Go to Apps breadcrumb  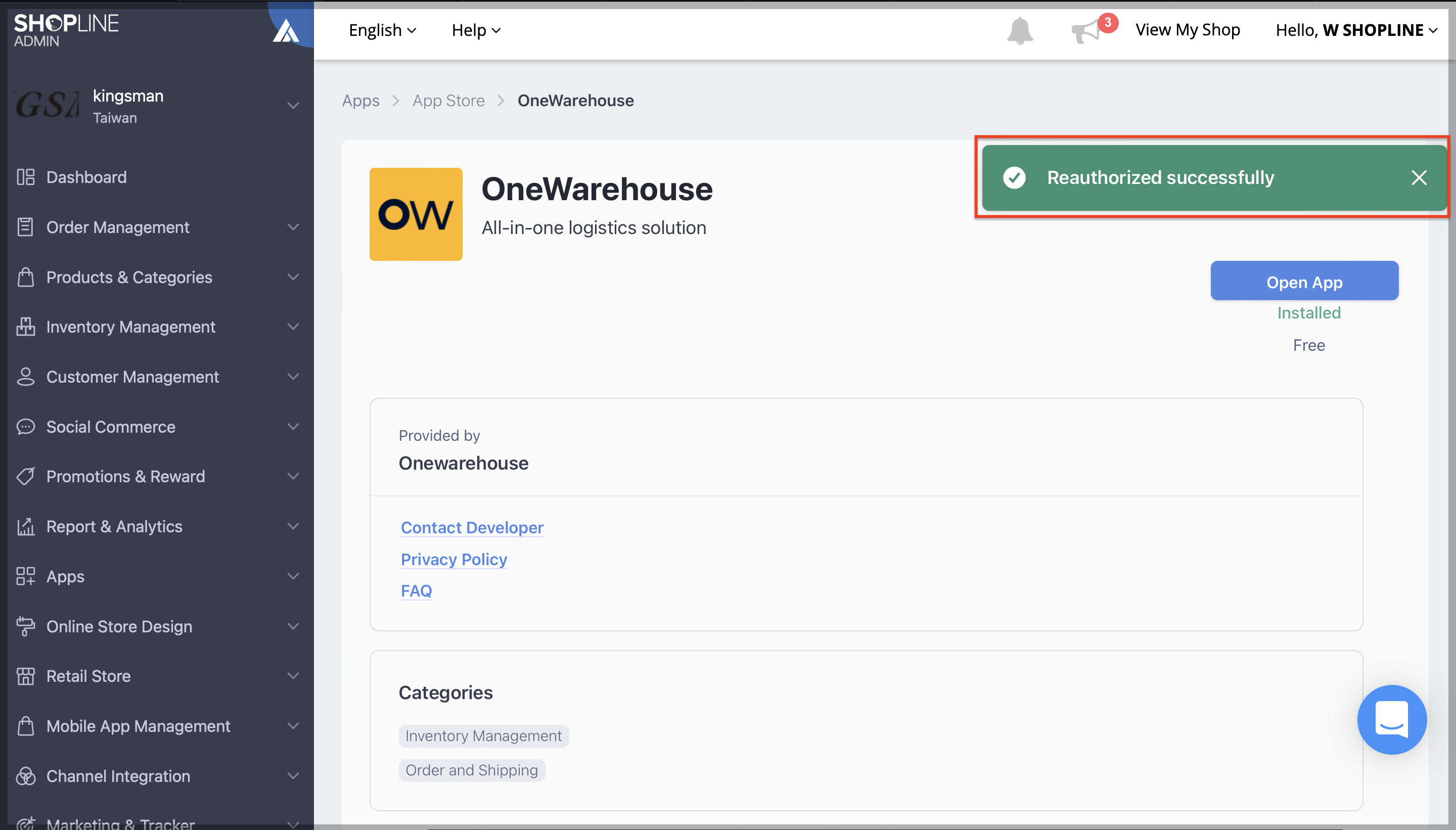point(361,100)
